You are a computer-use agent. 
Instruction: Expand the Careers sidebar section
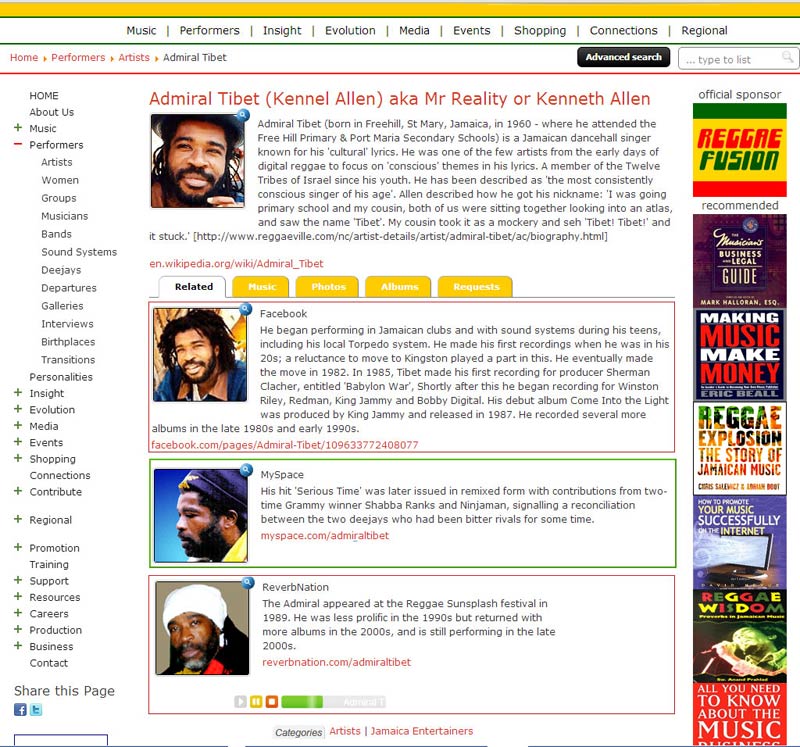click(18, 612)
